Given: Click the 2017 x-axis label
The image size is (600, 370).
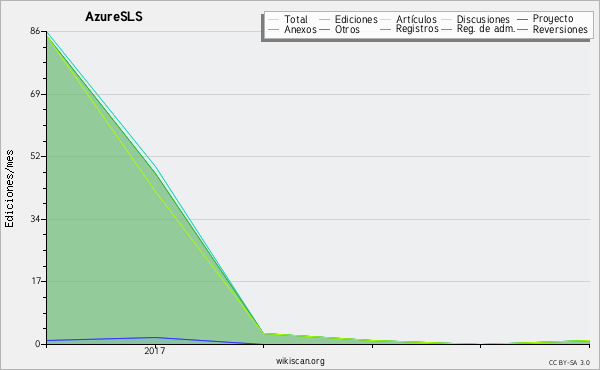Looking at the screenshot, I should [x=155, y=350].
